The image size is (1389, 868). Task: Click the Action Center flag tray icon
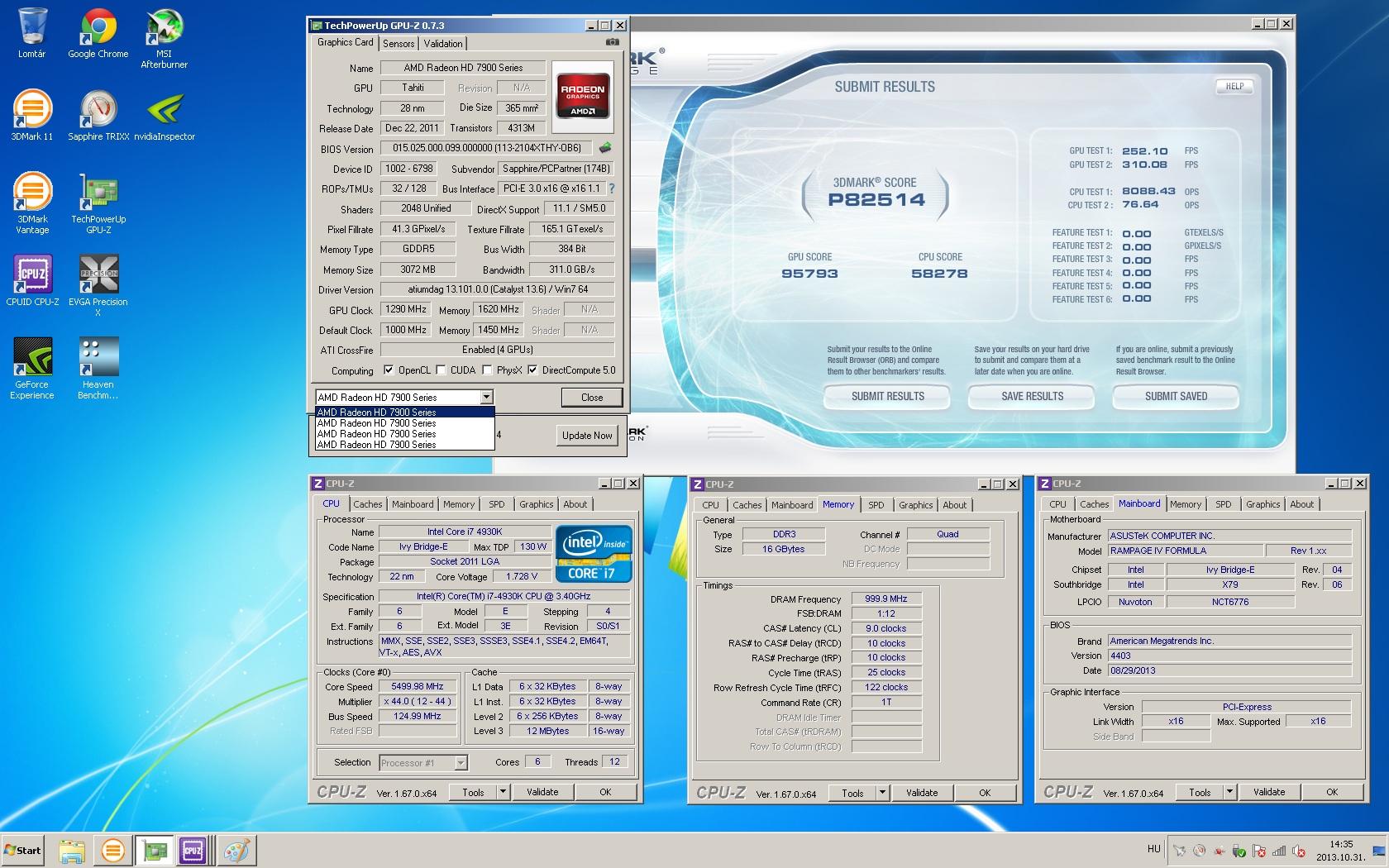coord(1259,850)
